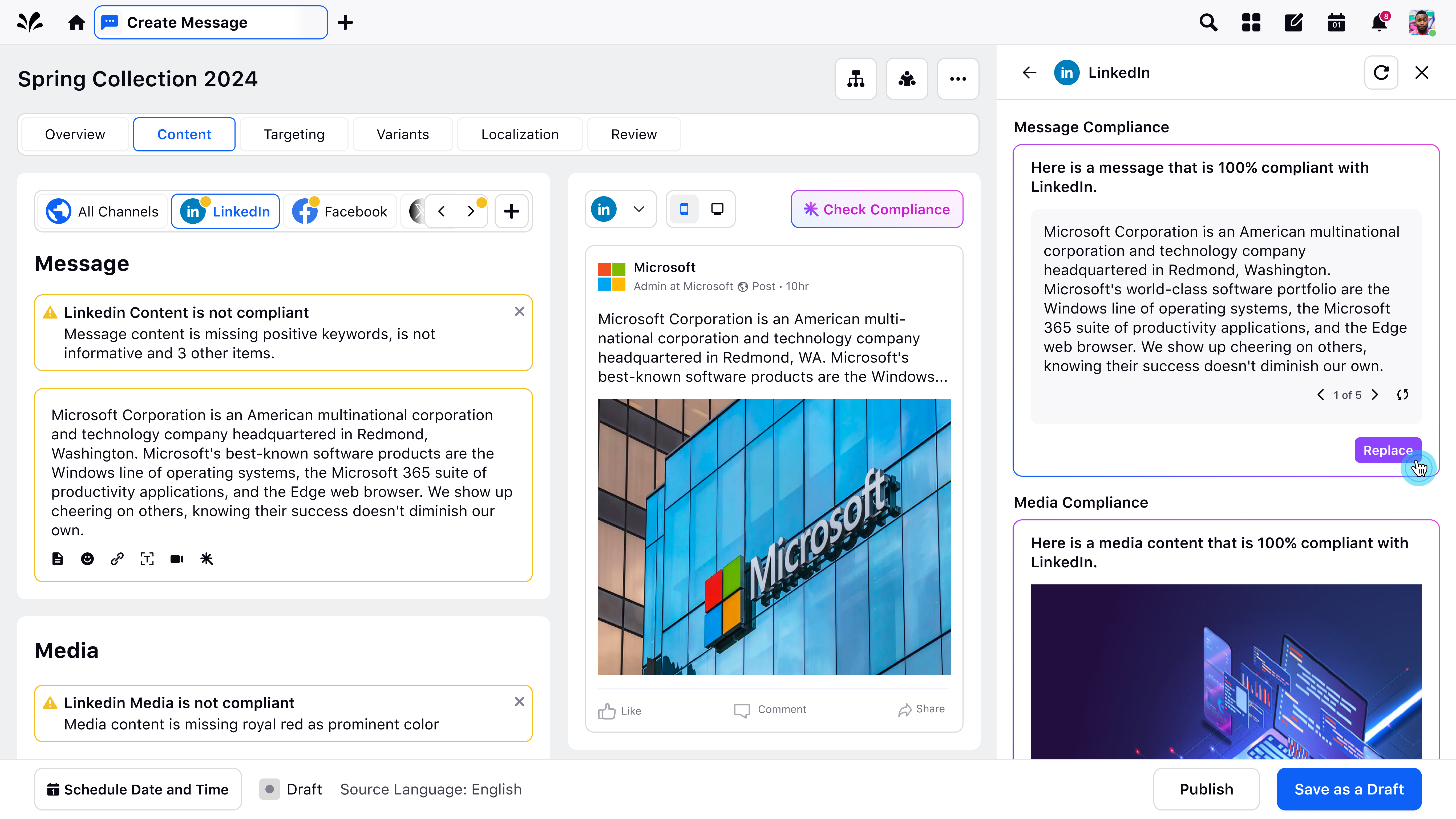Toggle the Draft status indicator

point(270,789)
